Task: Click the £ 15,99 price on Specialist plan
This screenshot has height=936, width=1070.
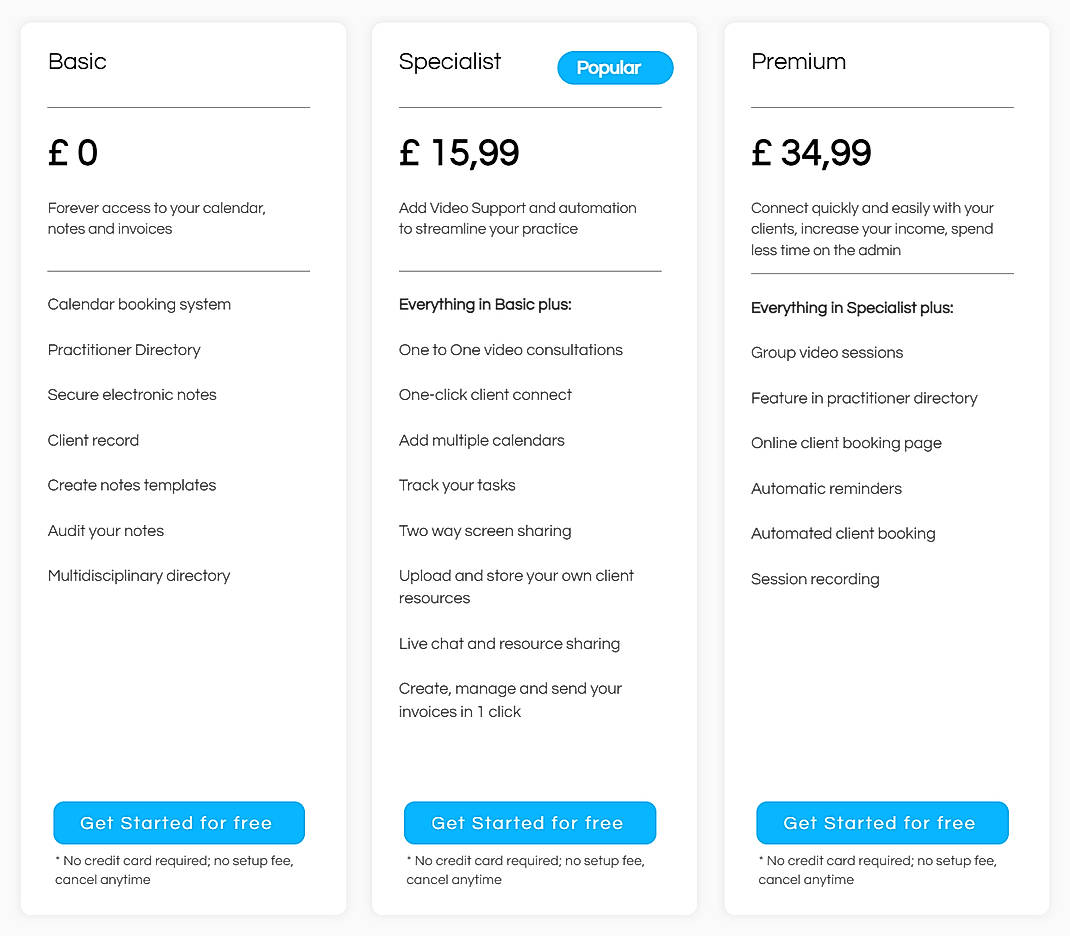Action: pyautogui.click(x=460, y=152)
